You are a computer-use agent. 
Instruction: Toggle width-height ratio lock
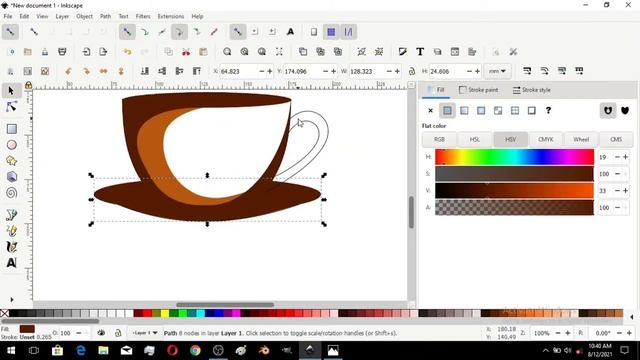(x=412, y=71)
